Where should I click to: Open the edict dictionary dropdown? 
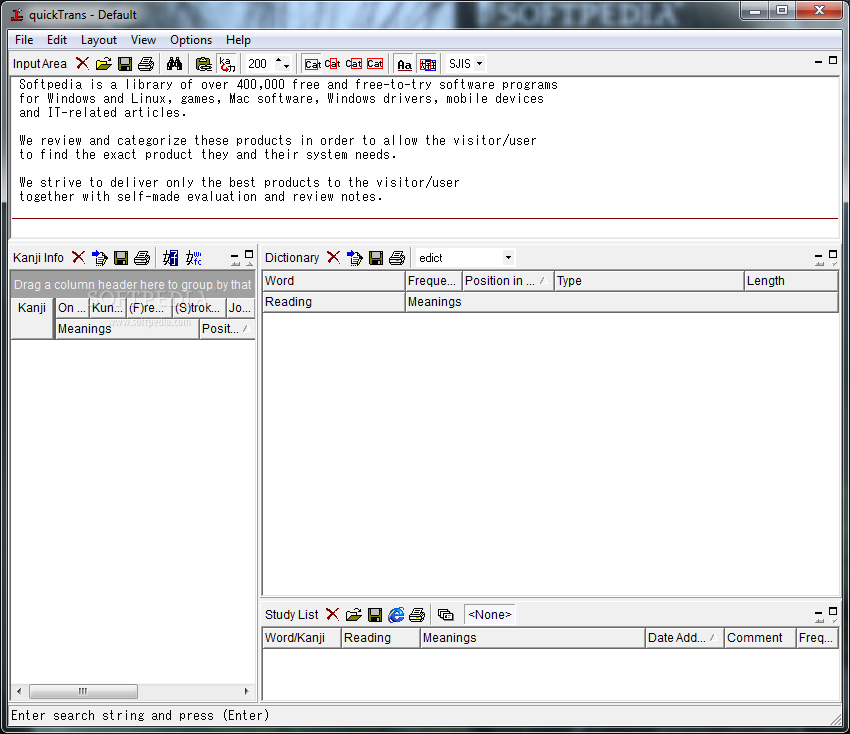point(508,257)
